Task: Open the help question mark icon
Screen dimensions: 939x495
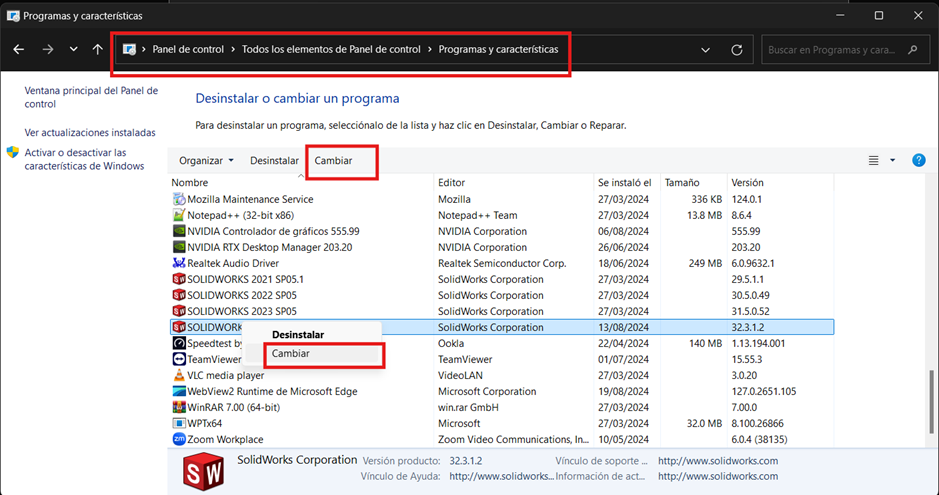Action: (x=919, y=160)
